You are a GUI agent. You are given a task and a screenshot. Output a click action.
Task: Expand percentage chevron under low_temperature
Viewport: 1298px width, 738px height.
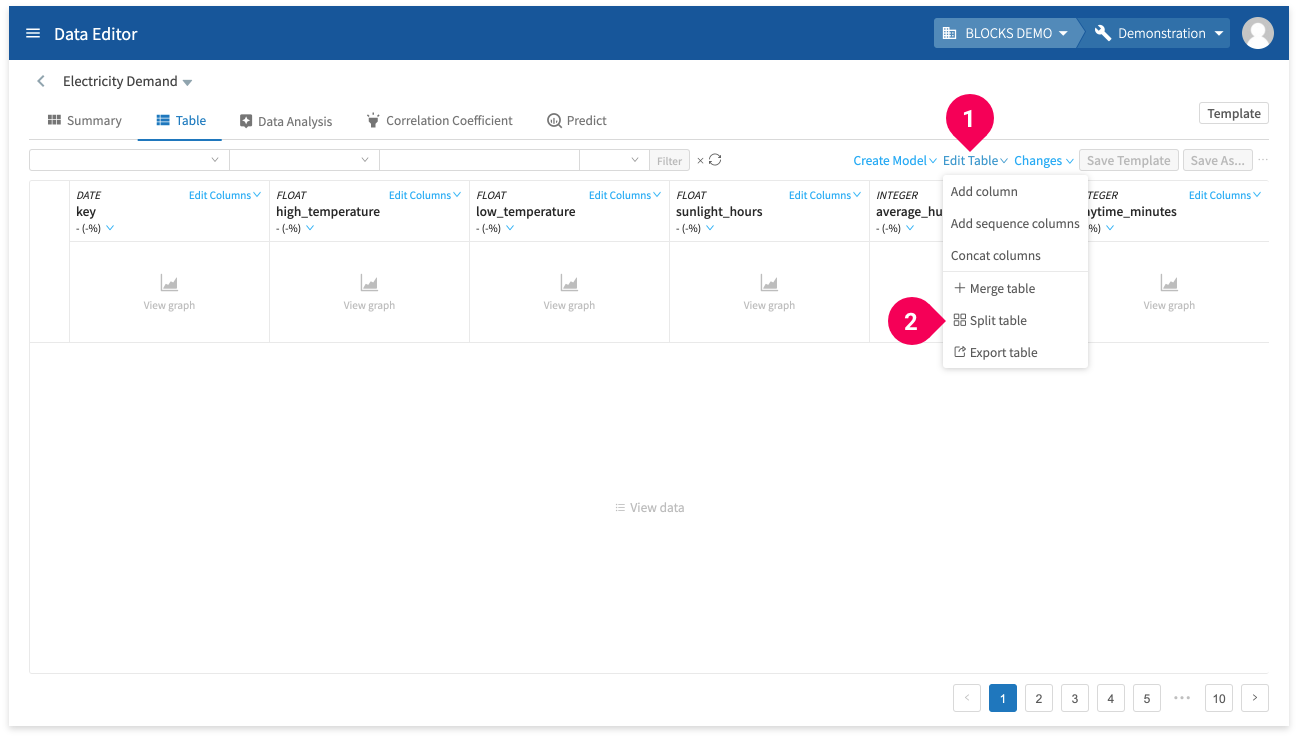point(510,228)
